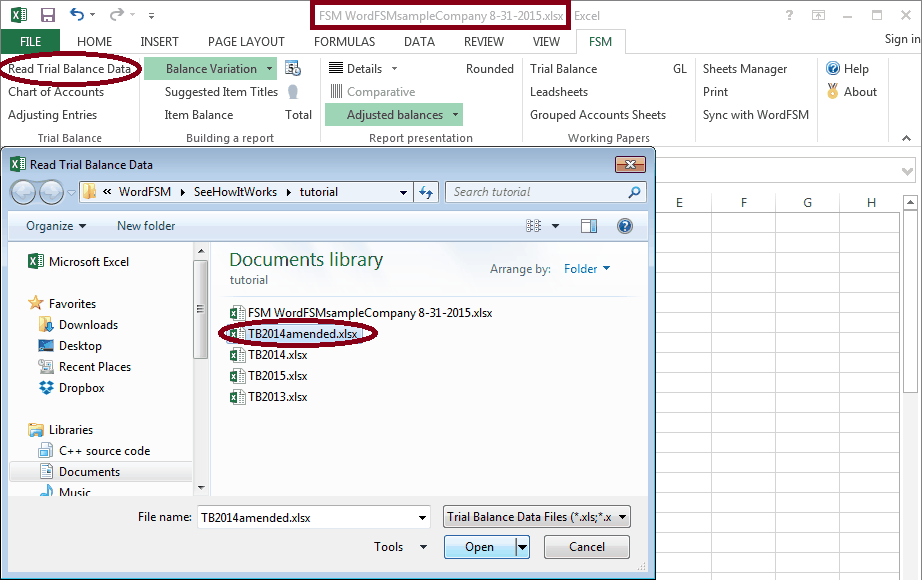
Task: Click the Redo arrow icon
Action: click(117, 15)
